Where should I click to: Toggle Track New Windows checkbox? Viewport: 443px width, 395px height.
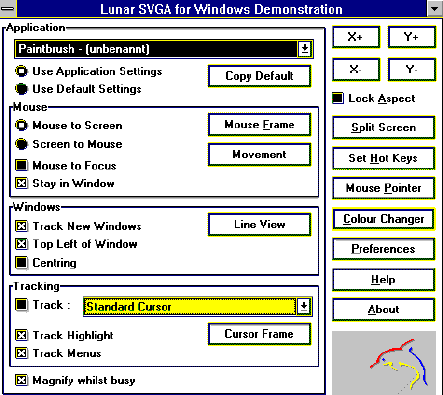point(22,226)
